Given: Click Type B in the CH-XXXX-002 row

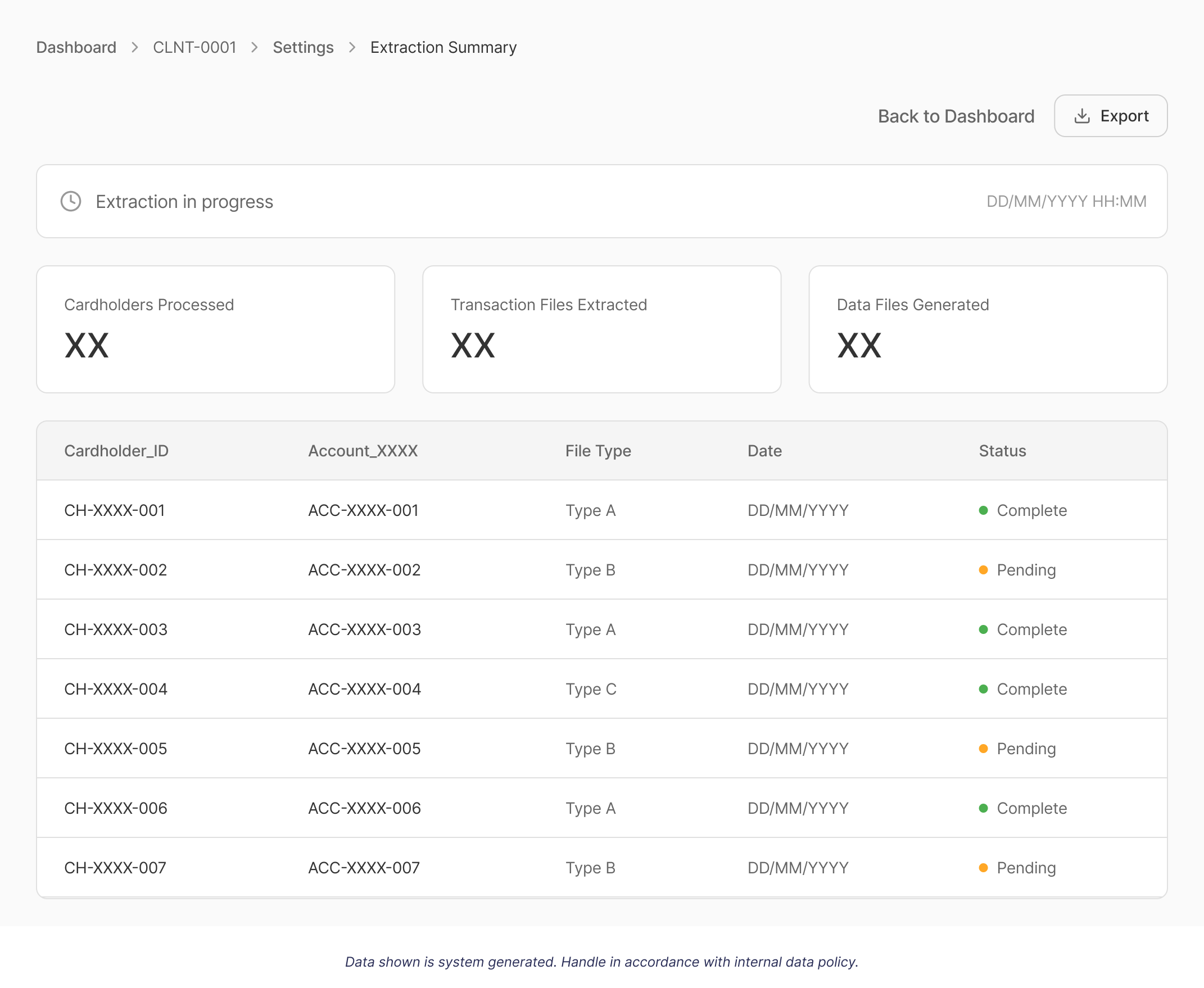Looking at the screenshot, I should (590, 570).
